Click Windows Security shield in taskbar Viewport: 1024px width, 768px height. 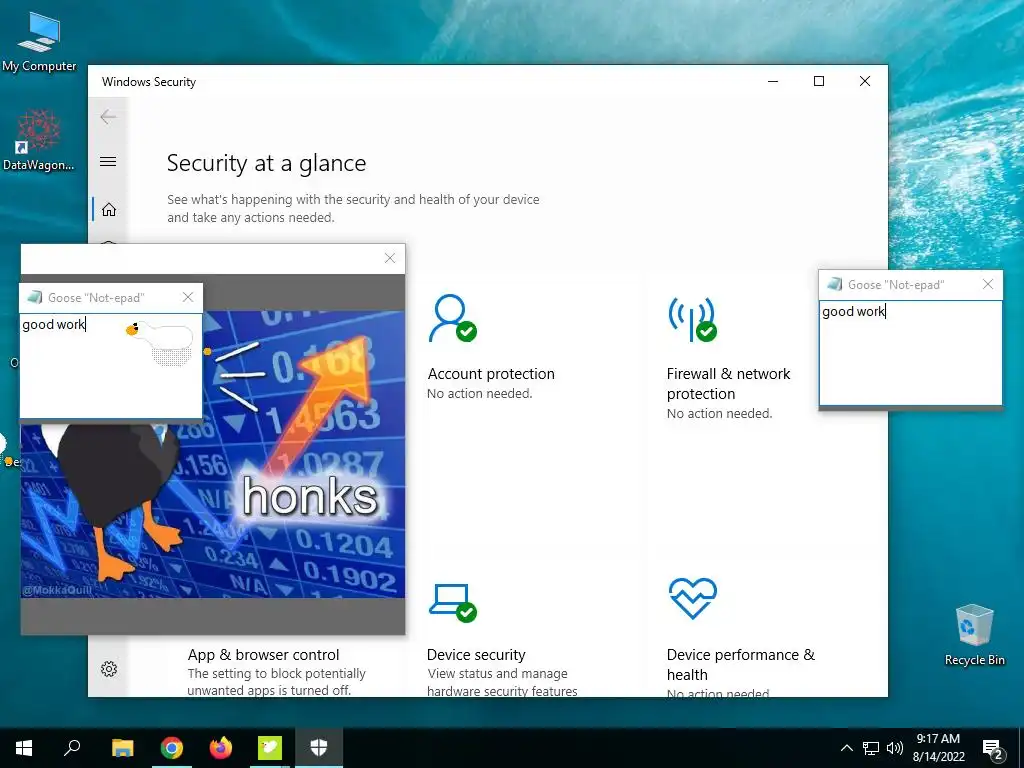pyautogui.click(x=319, y=748)
